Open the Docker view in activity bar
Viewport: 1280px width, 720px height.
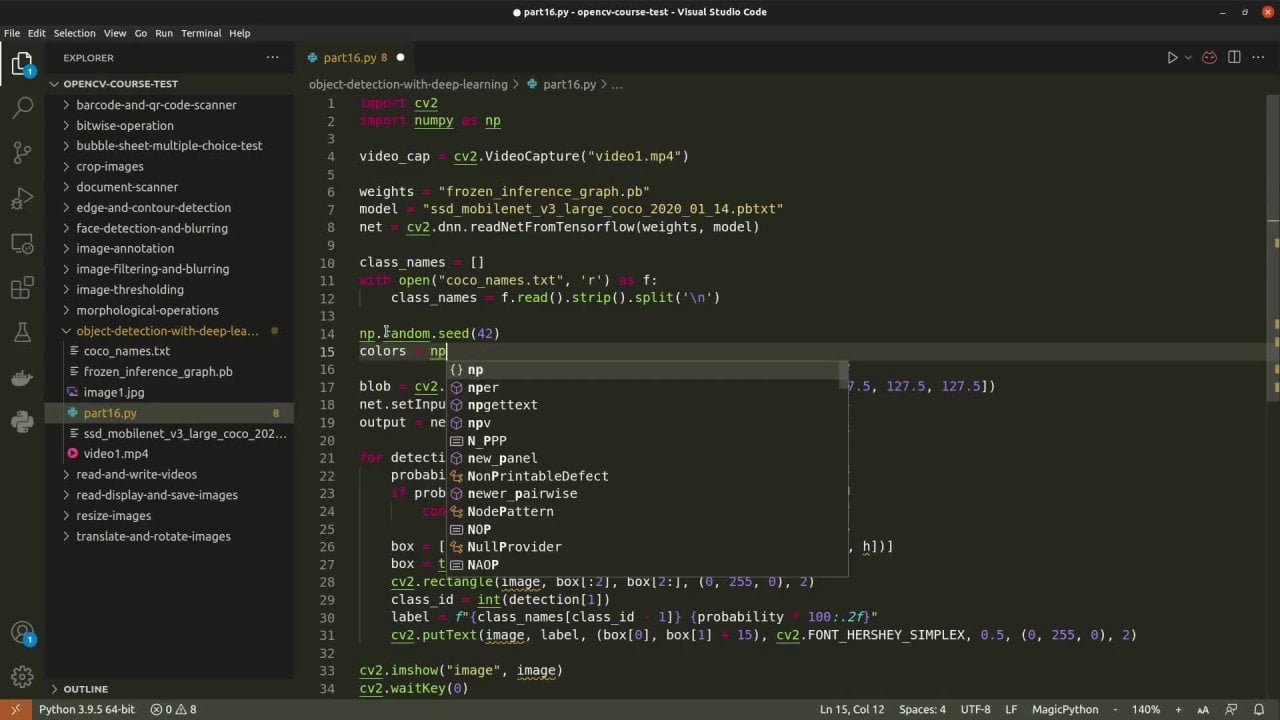tap(22, 378)
